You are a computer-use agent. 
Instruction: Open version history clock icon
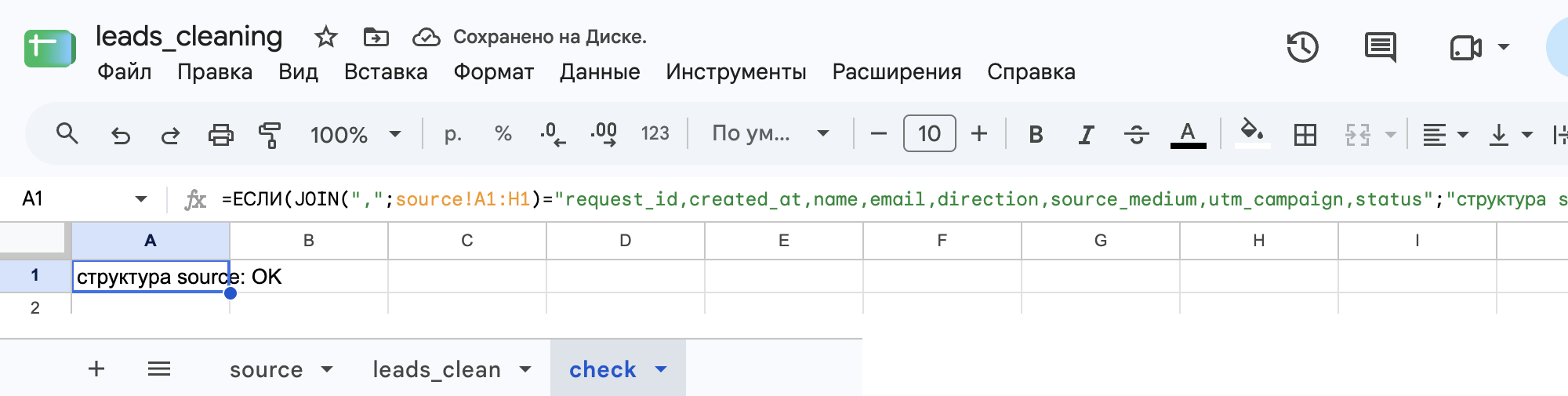[x=1302, y=47]
